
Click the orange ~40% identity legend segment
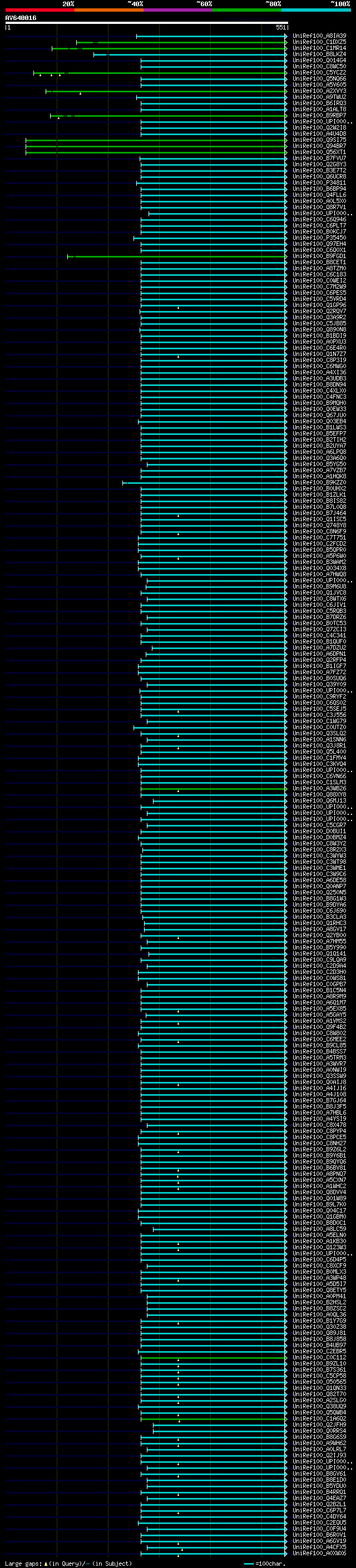click(109, 10)
